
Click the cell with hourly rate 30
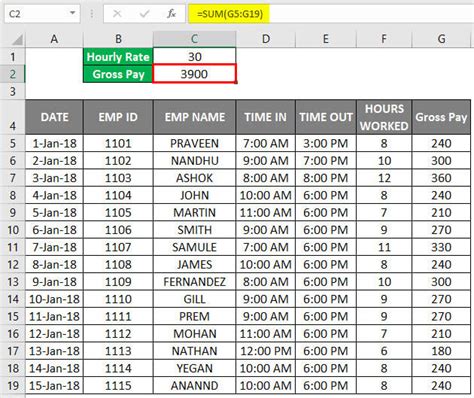(194, 57)
